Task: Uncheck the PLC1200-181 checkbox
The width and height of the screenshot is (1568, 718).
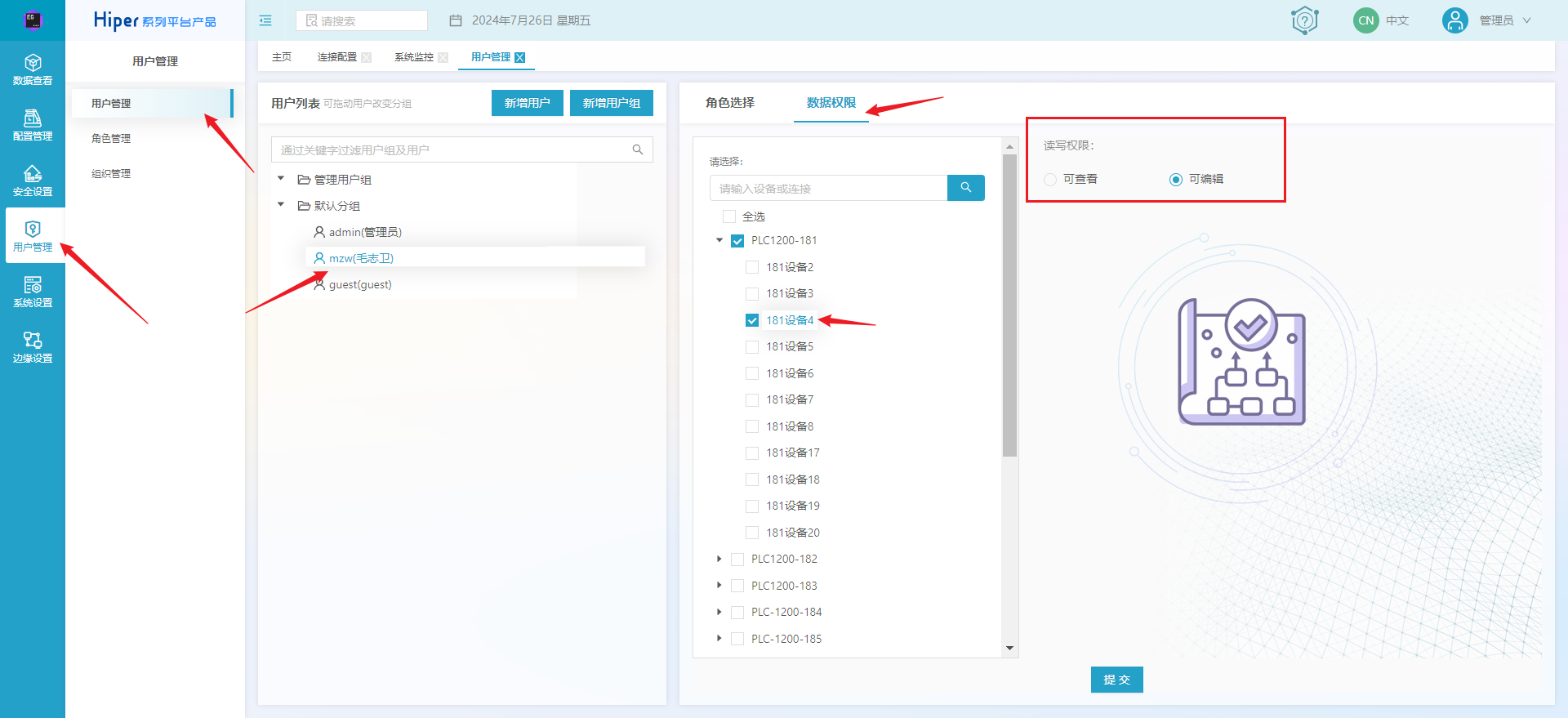Action: coord(737,240)
